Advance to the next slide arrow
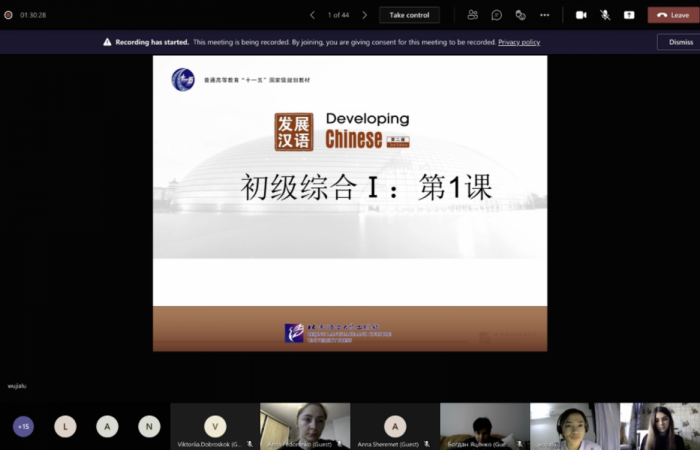 click(364, 15)
